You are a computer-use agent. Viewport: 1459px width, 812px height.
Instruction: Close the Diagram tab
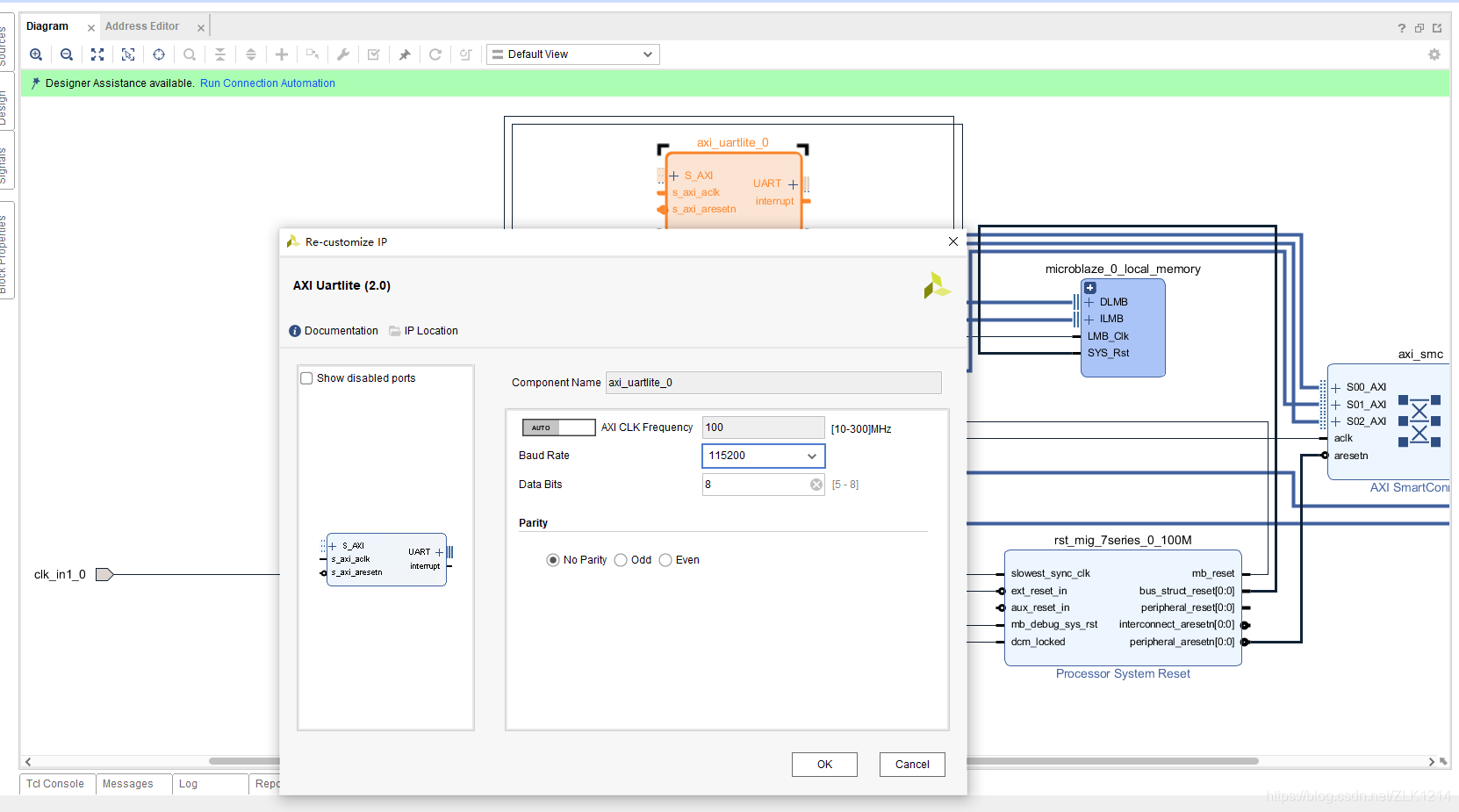[x=91, y=28]
